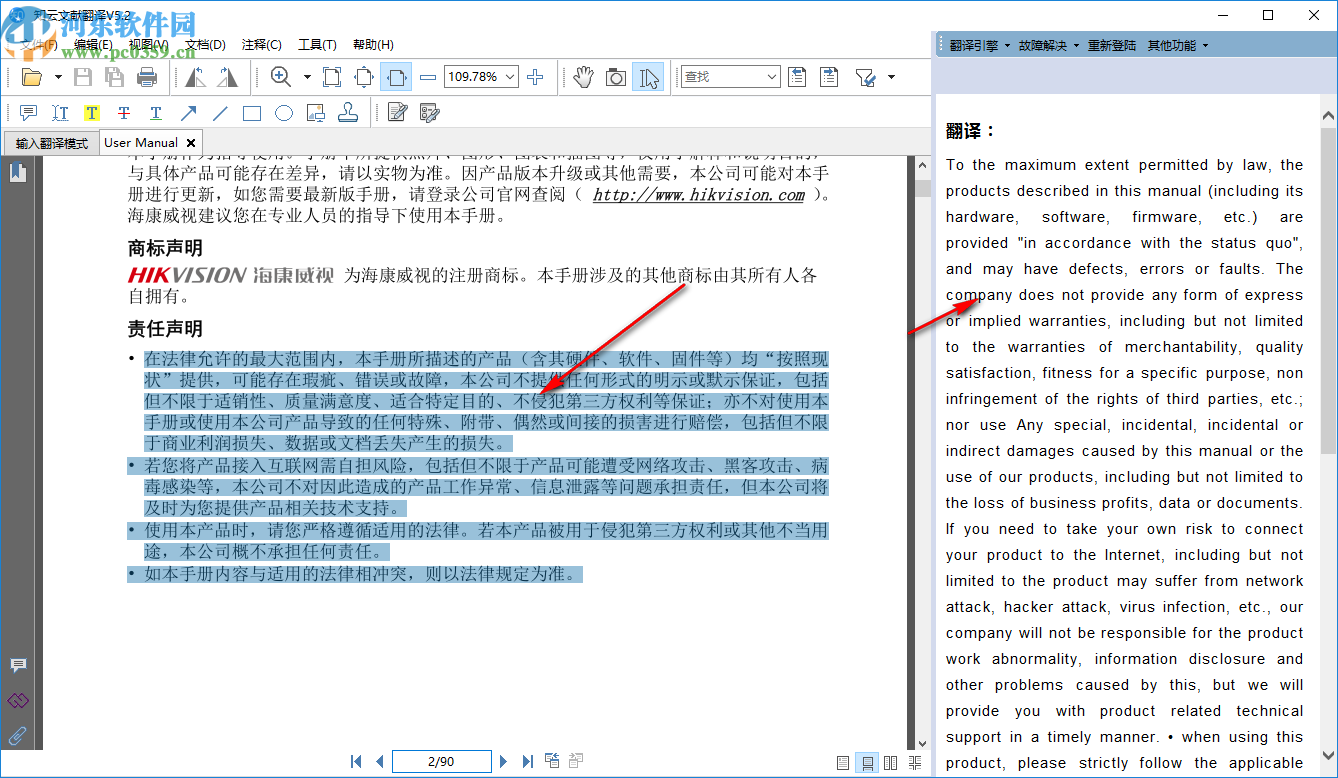Click the Print icon in toolbar
Viewport: 1338px width, 778px height.
click(x=147, y=77)
